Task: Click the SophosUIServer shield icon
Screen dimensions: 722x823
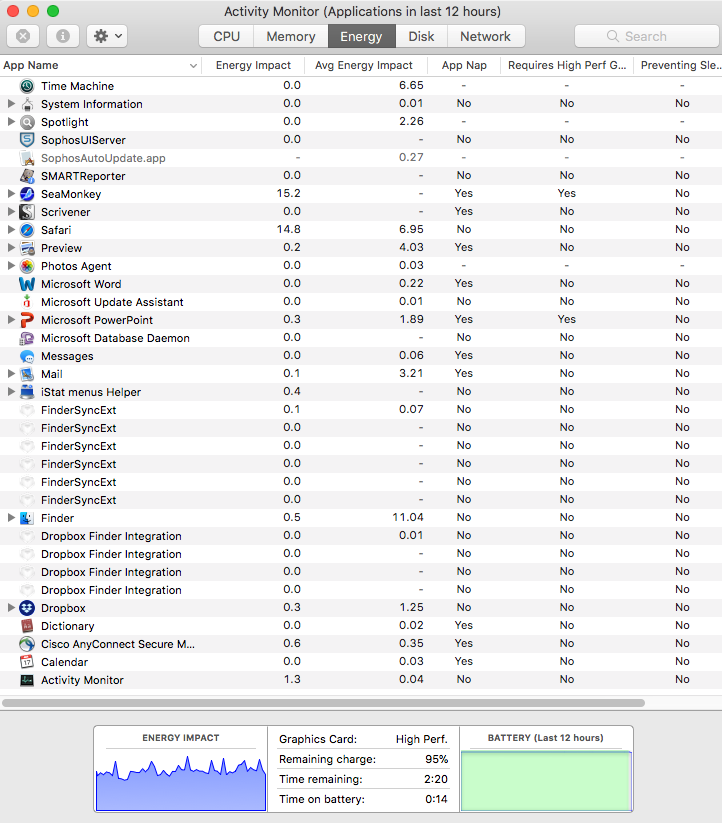Action: tap(27, 140)
